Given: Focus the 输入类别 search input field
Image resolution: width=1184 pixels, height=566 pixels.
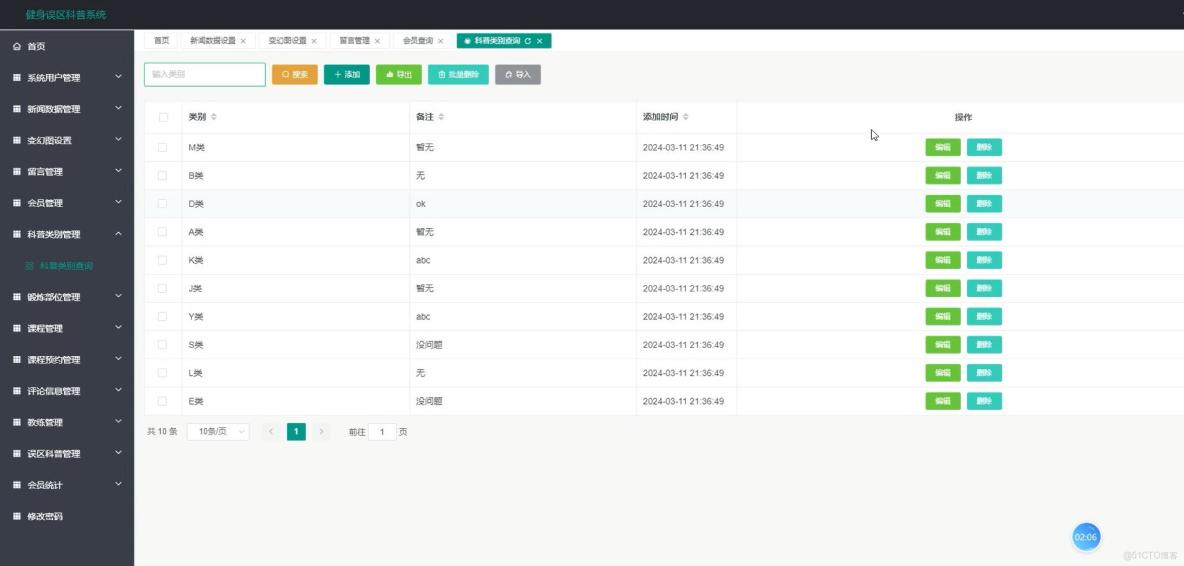Looking at the screenshot, I should (205, 75).
